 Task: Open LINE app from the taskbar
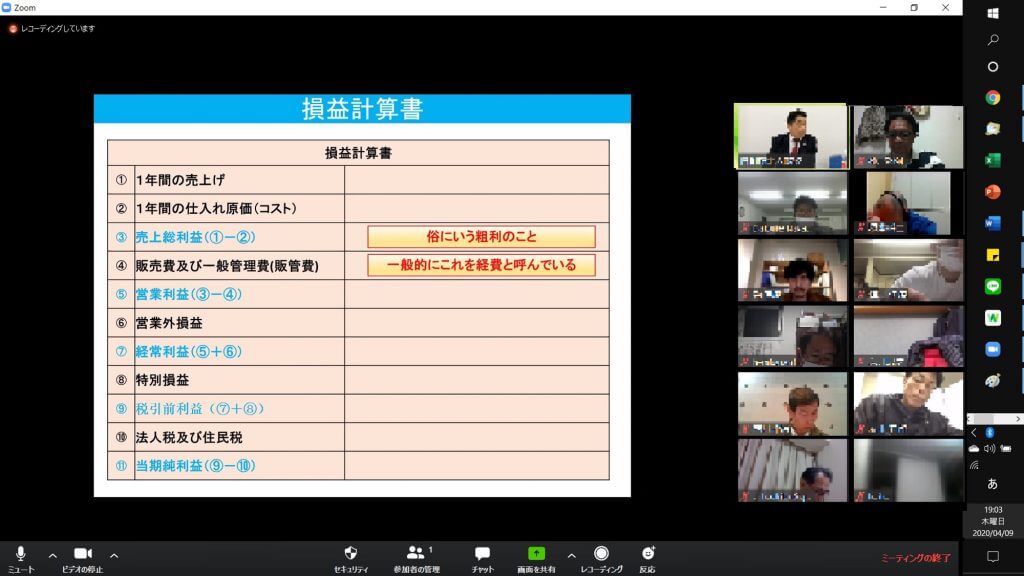[x=993, y=286]
